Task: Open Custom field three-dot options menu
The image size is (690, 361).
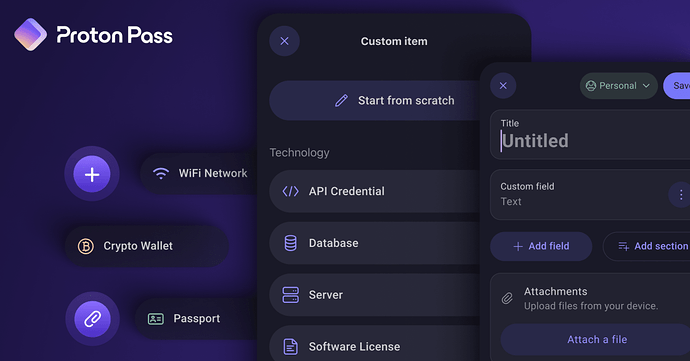Action: (681, 195)
